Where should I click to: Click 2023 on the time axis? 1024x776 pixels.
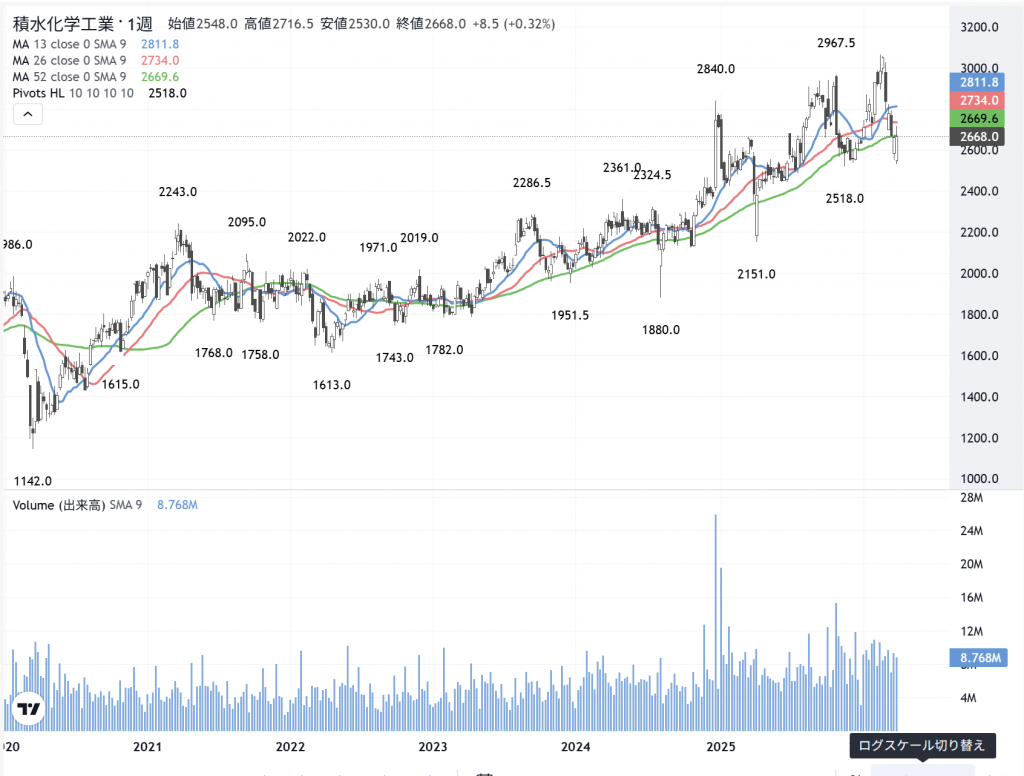[x=433, y=747]
